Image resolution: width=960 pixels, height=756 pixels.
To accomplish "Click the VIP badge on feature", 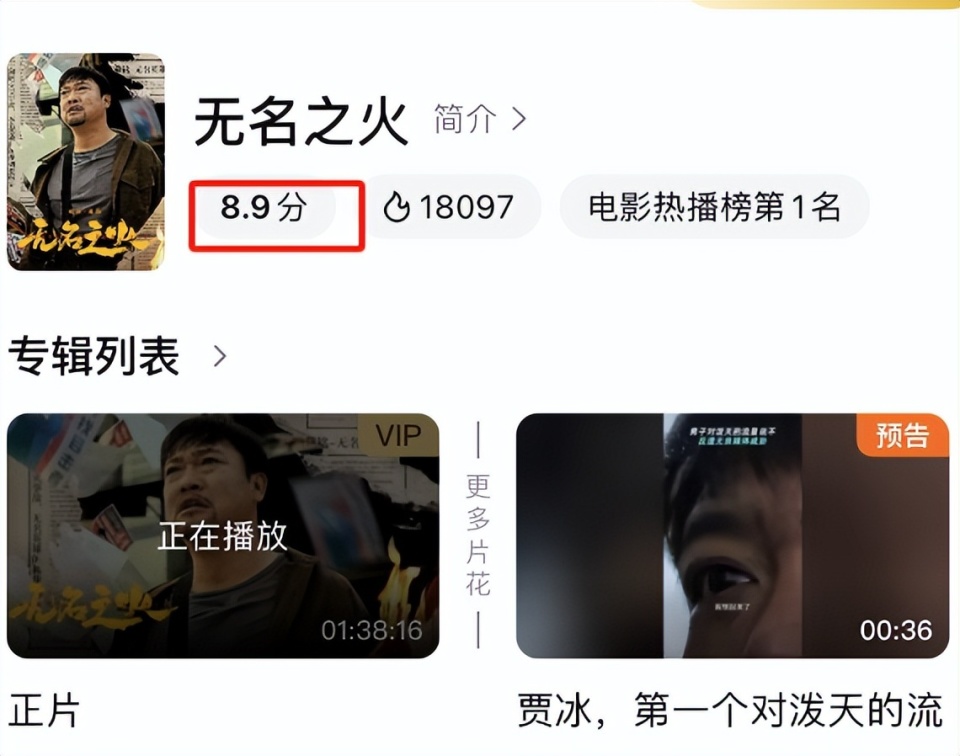I will pos(399,435).
